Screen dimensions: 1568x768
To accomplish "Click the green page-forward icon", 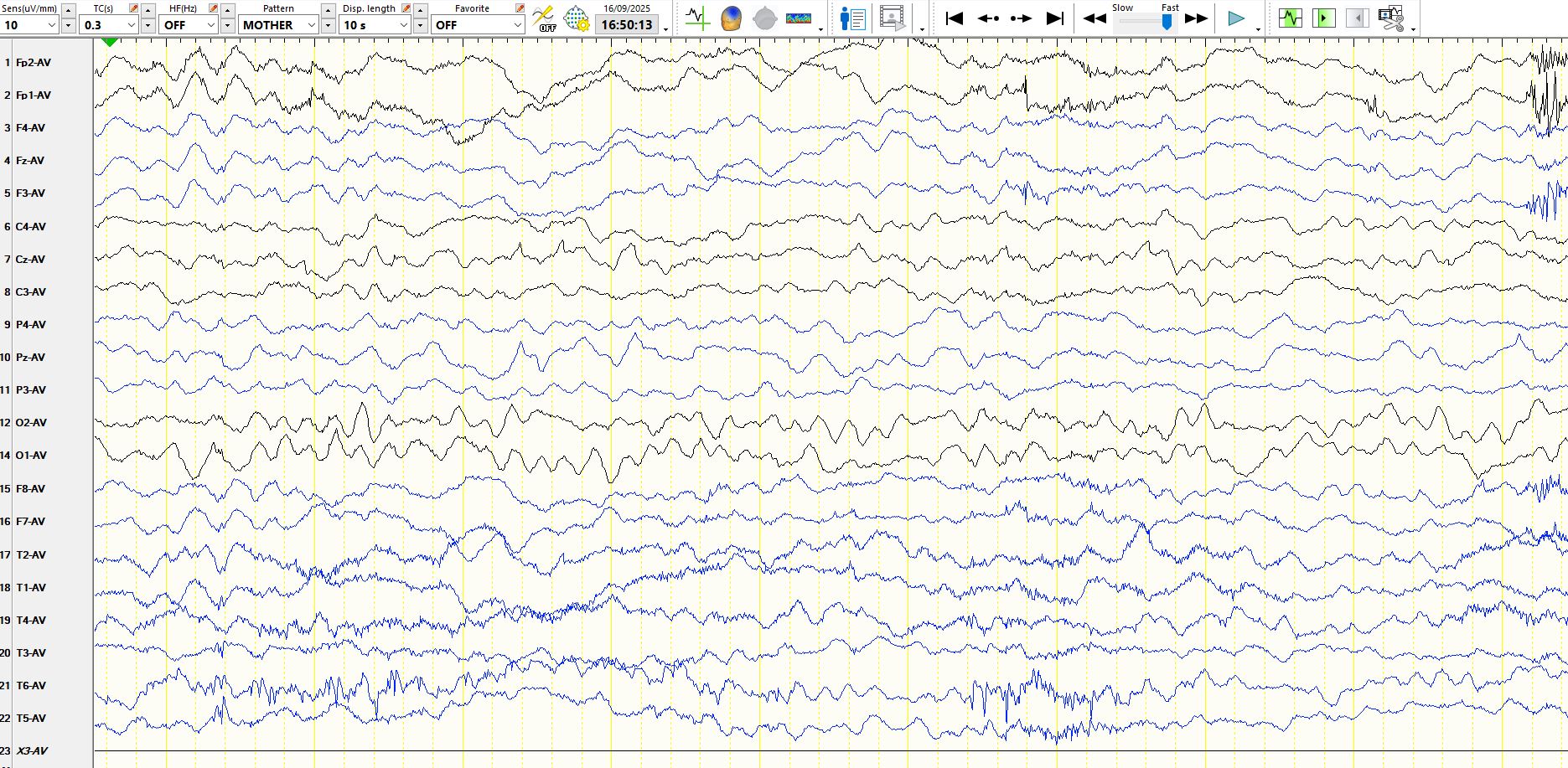I will (x=1324, y=18).
